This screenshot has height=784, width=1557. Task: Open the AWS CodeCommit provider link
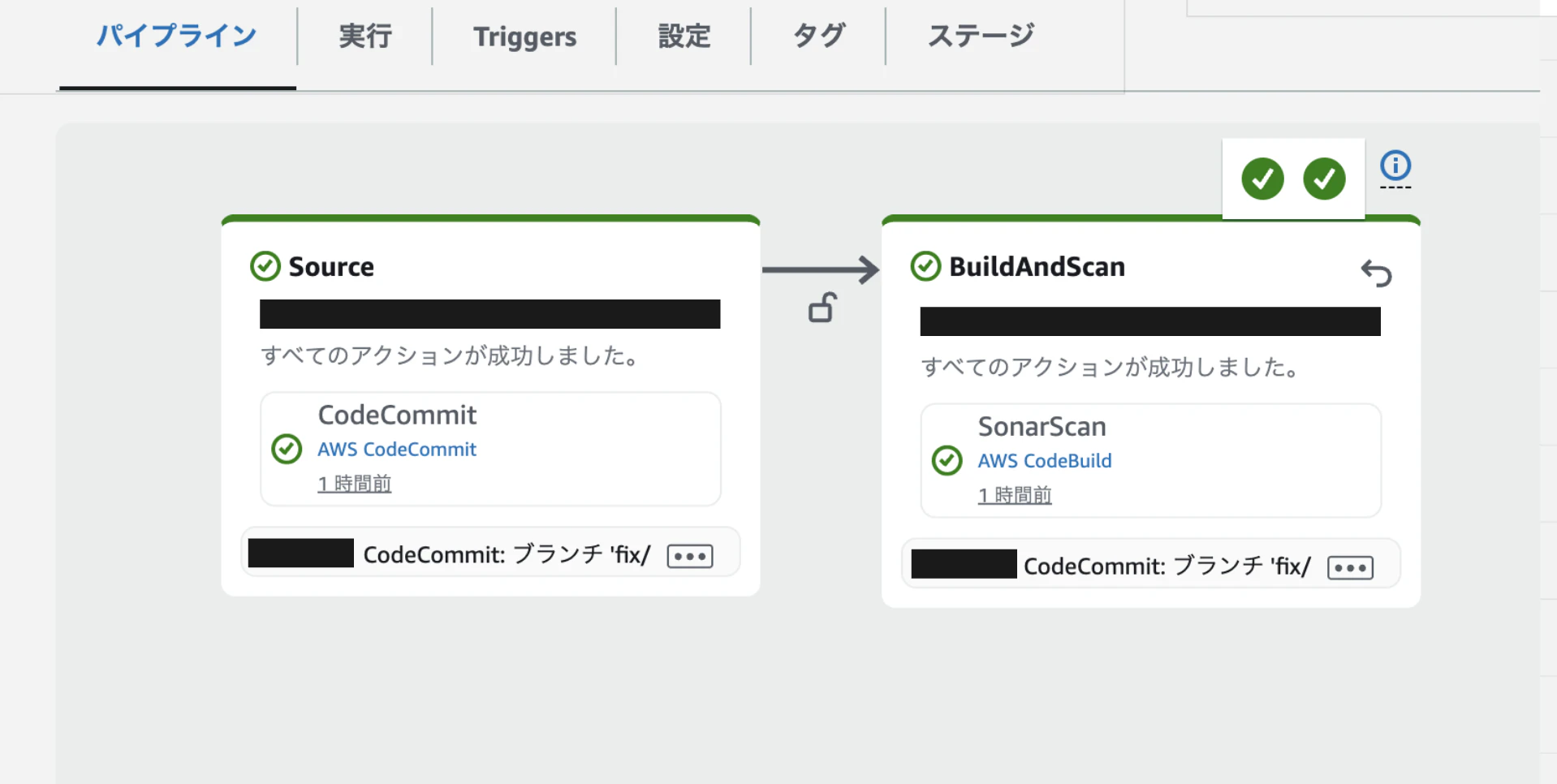(x=397, y=449)
